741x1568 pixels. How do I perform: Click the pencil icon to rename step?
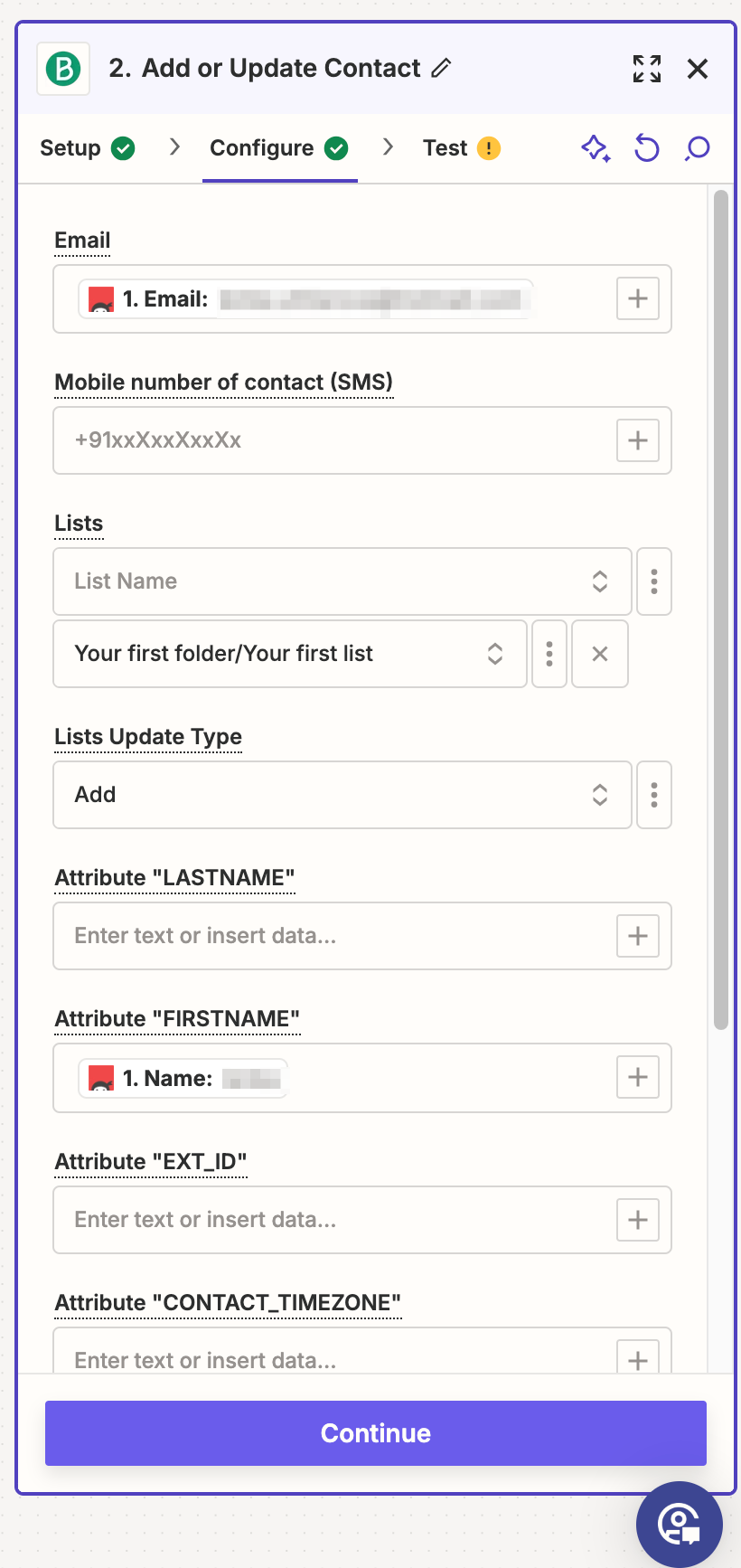pyautogui.click(x=441, y=69)
